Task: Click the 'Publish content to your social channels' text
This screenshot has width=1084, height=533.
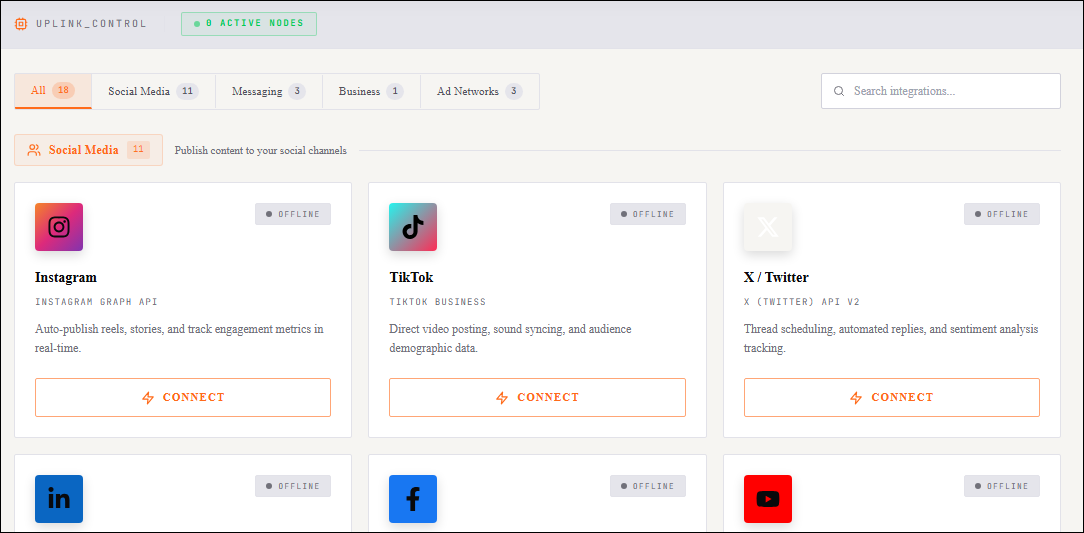Action: (x=261, y=151)
